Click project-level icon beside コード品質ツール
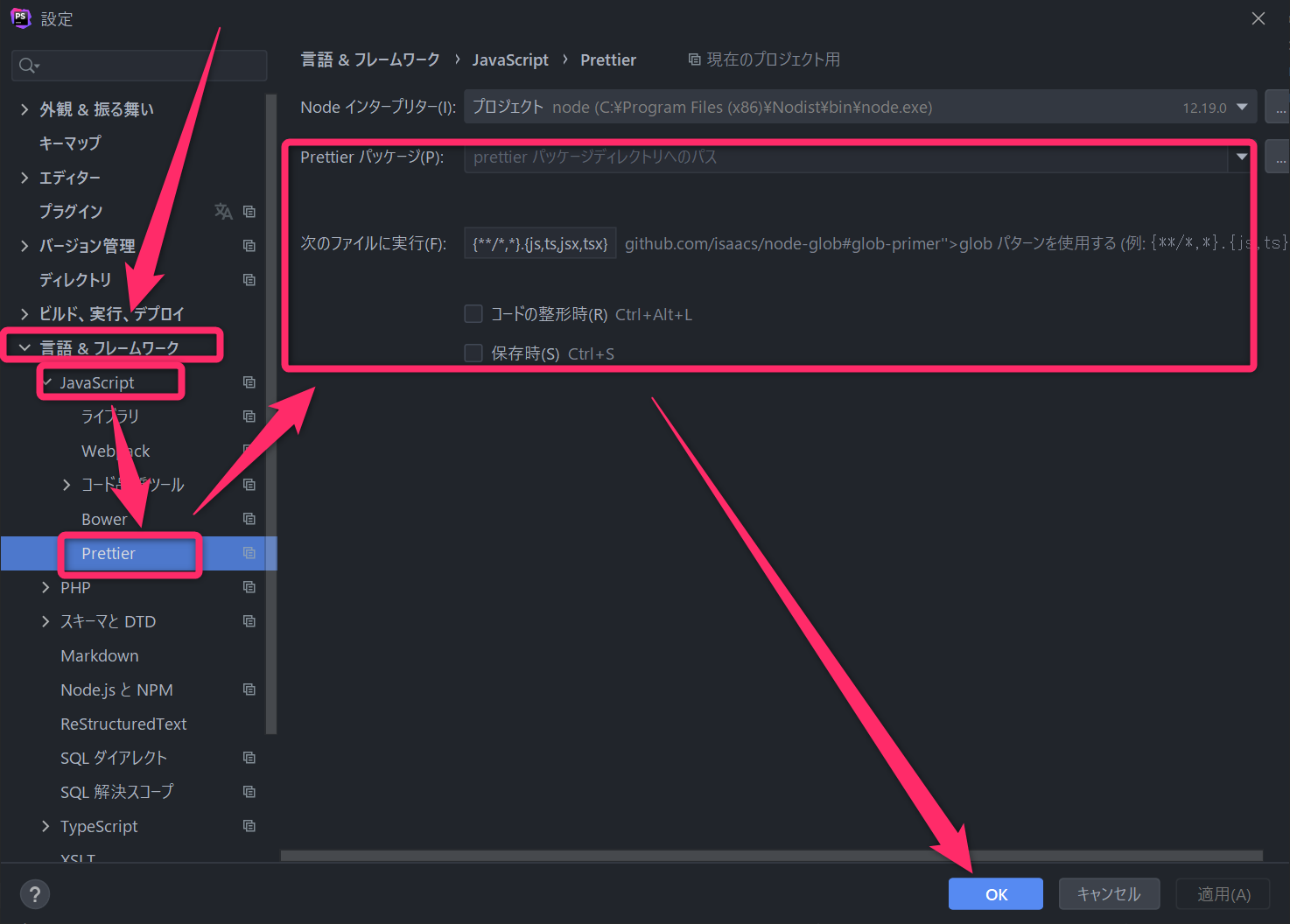 [x=249, y=485]
